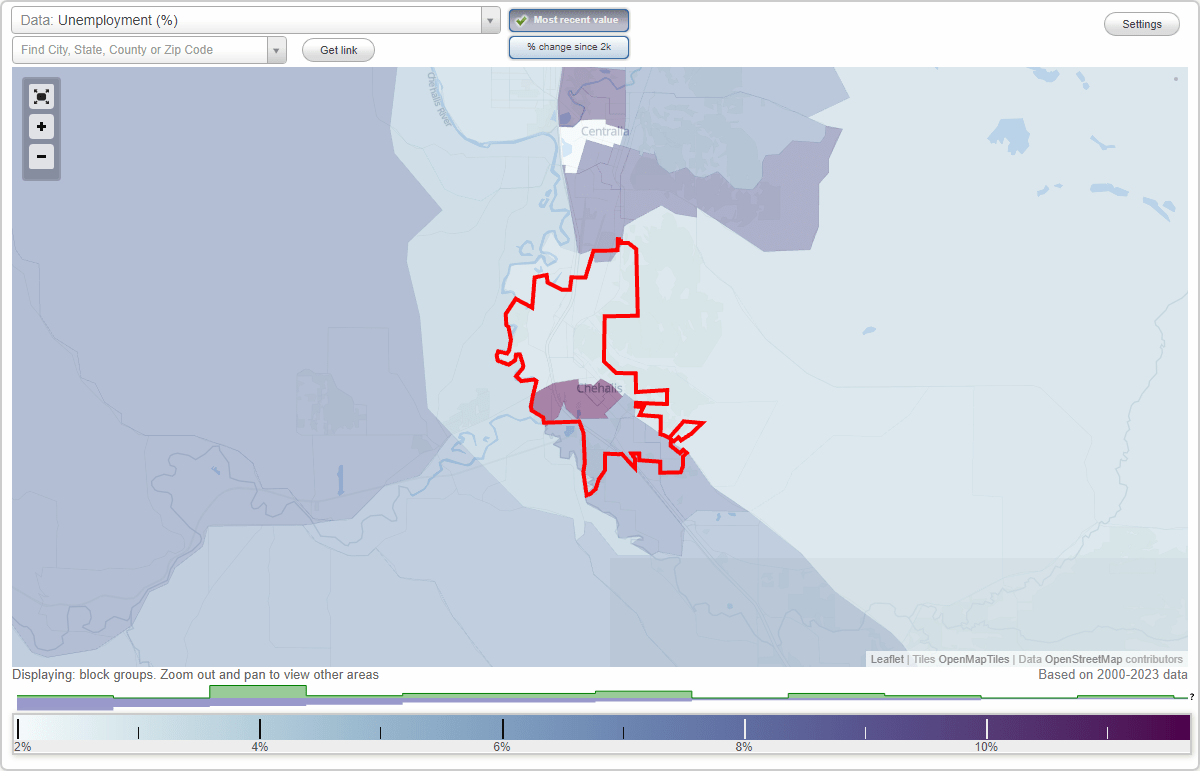
Task: Toggle the dark purple block group near Chehalis
Action: click(x=585, y=397)
